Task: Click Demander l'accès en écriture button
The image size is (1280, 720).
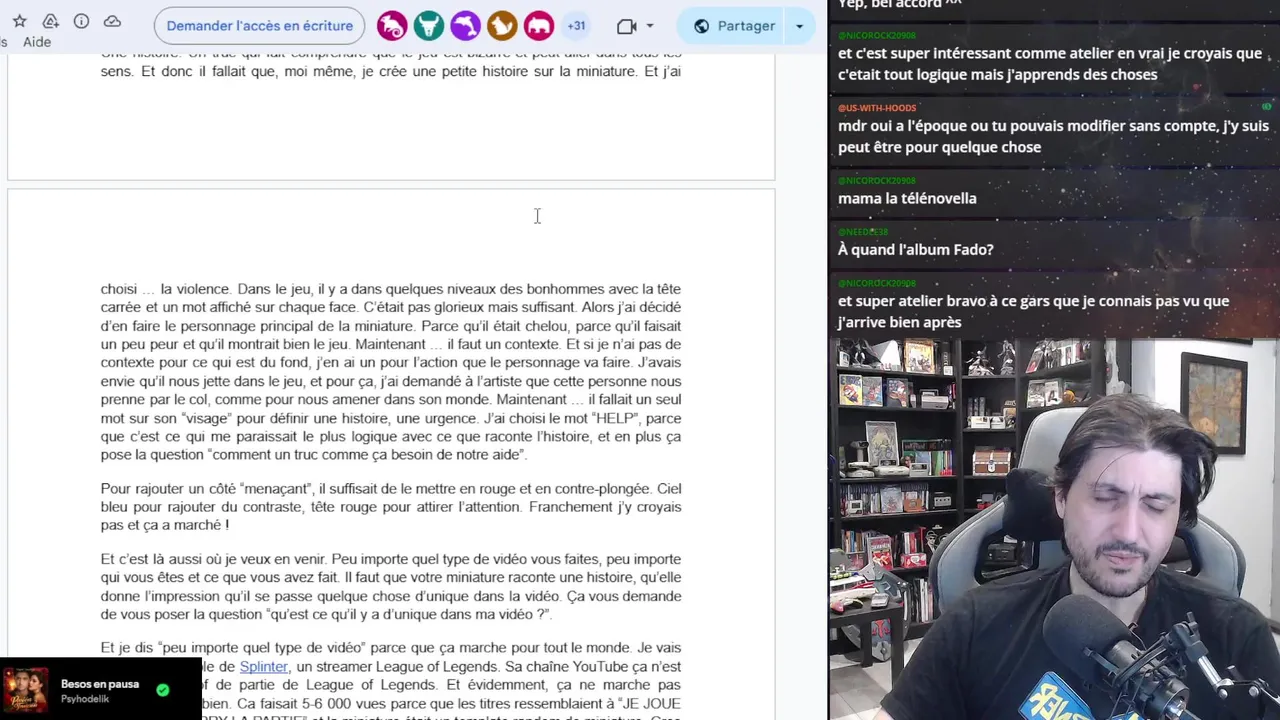Action: (x=260, y=26)
